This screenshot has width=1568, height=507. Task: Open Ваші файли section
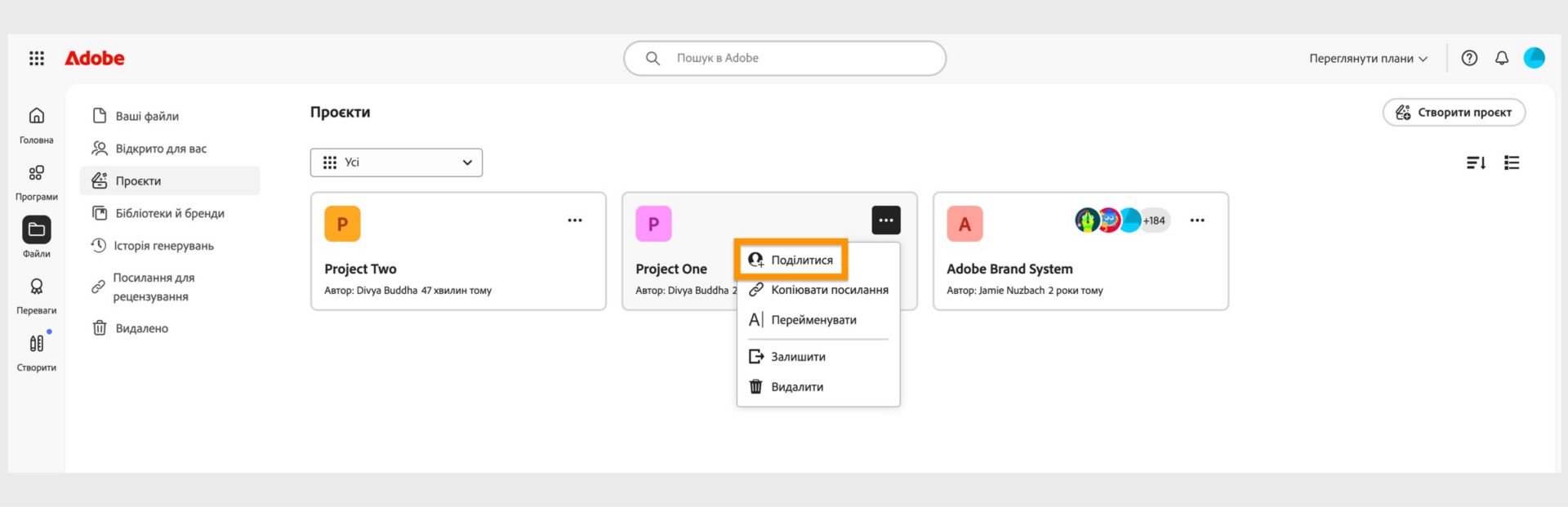pos(170,116)
